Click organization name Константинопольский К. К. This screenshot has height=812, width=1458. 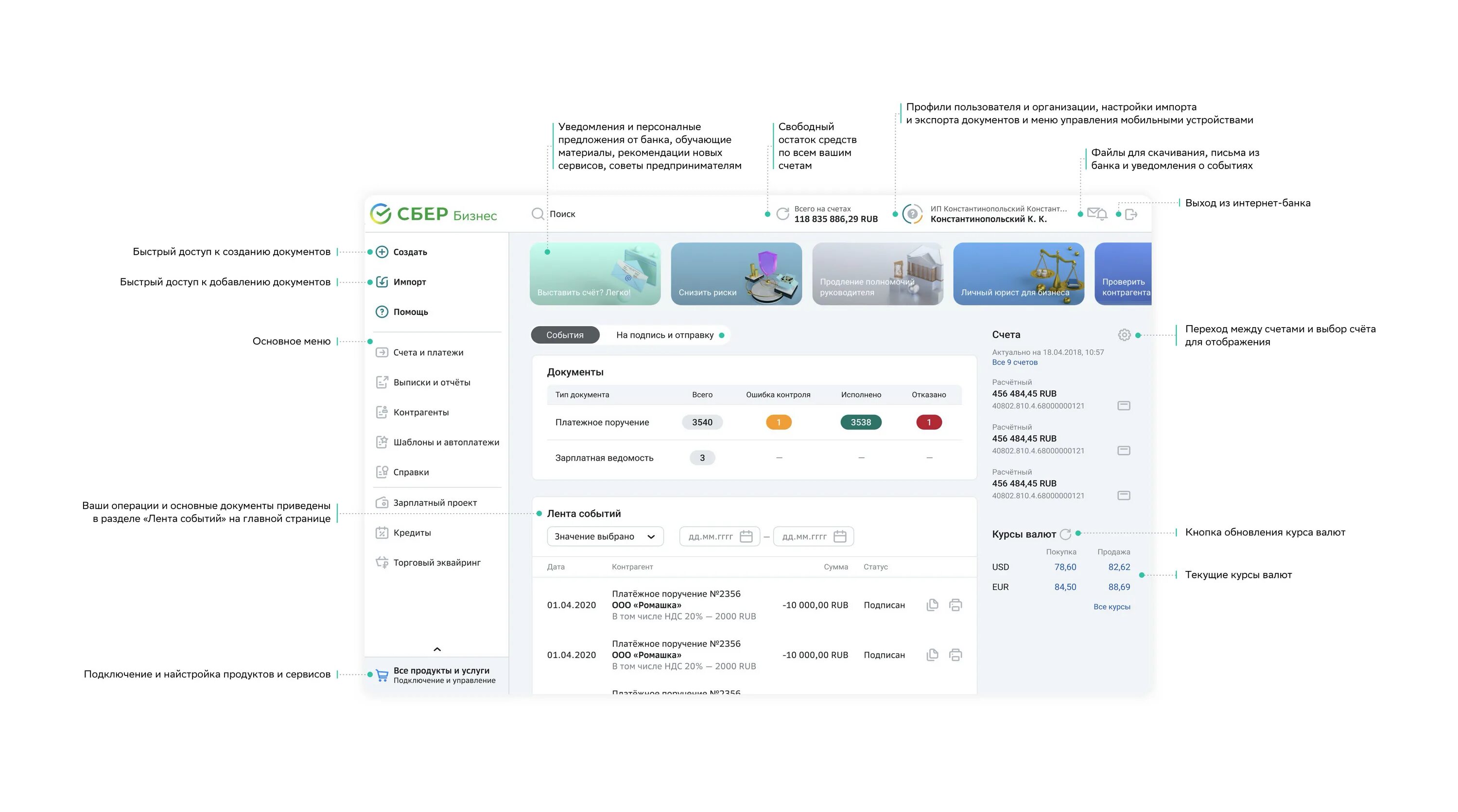click(x=988, y=219)
